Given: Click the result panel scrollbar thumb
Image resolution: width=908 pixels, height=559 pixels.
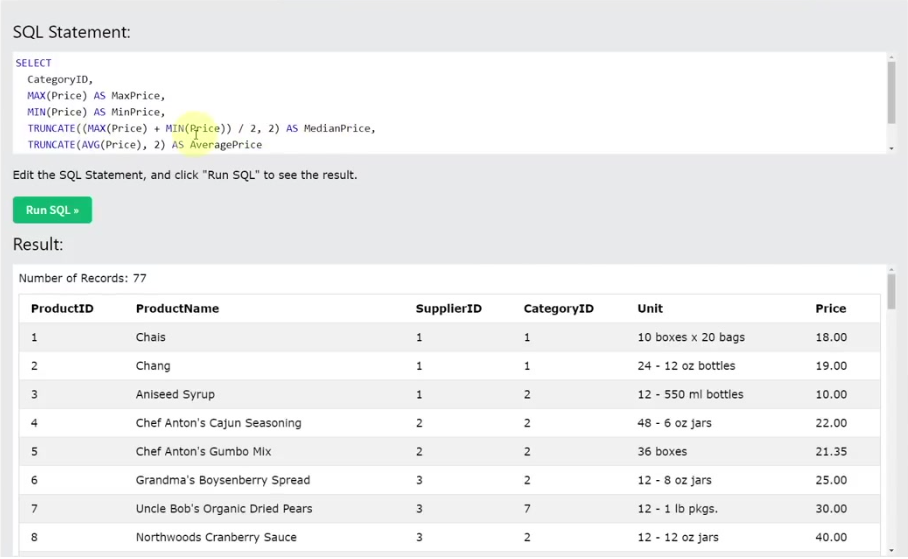Looking at the screenshot, I should click(891, 291).
